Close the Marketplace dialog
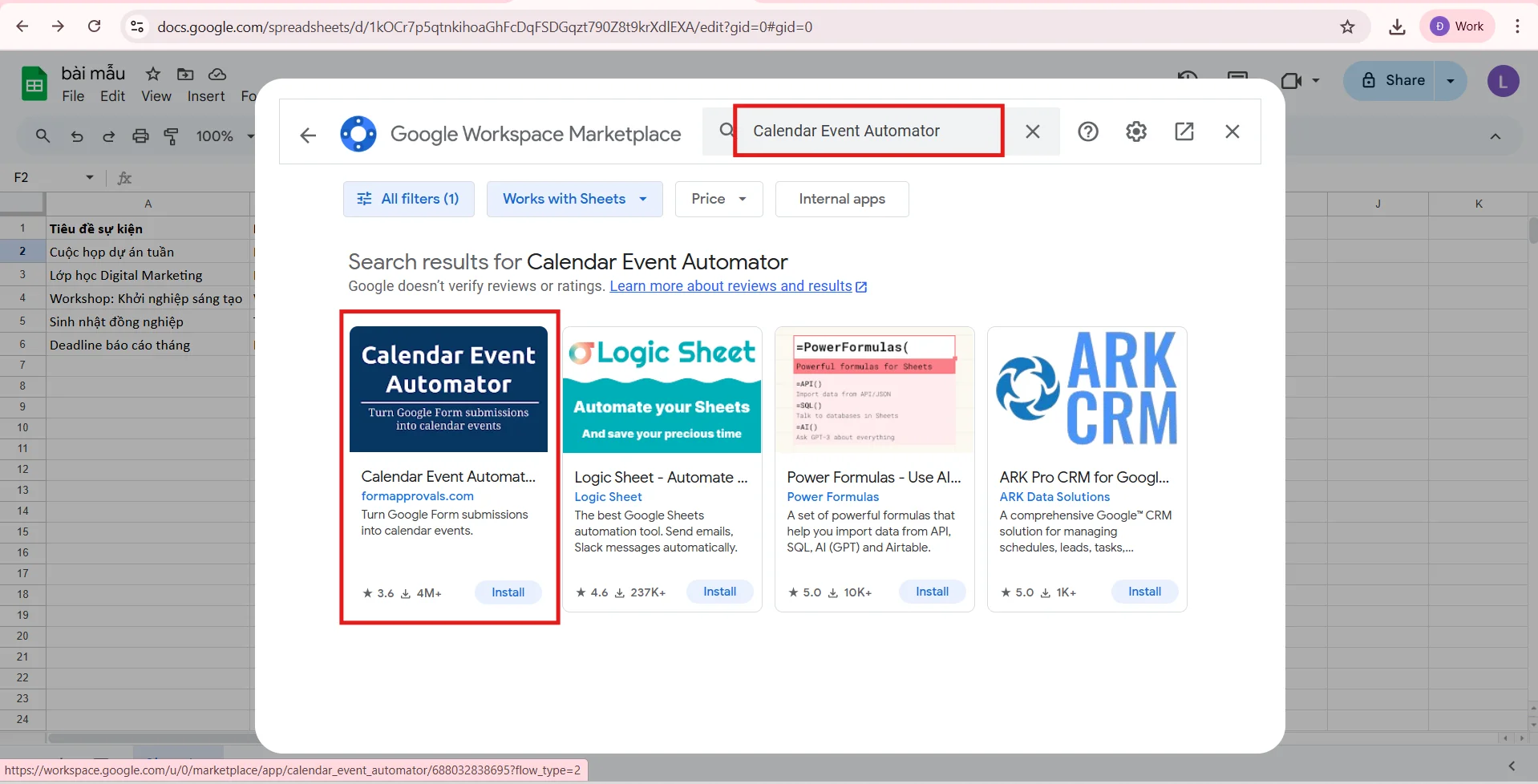Image resolution: width=1538 pixels, height=784 pixels. [x=1232, y=131]
